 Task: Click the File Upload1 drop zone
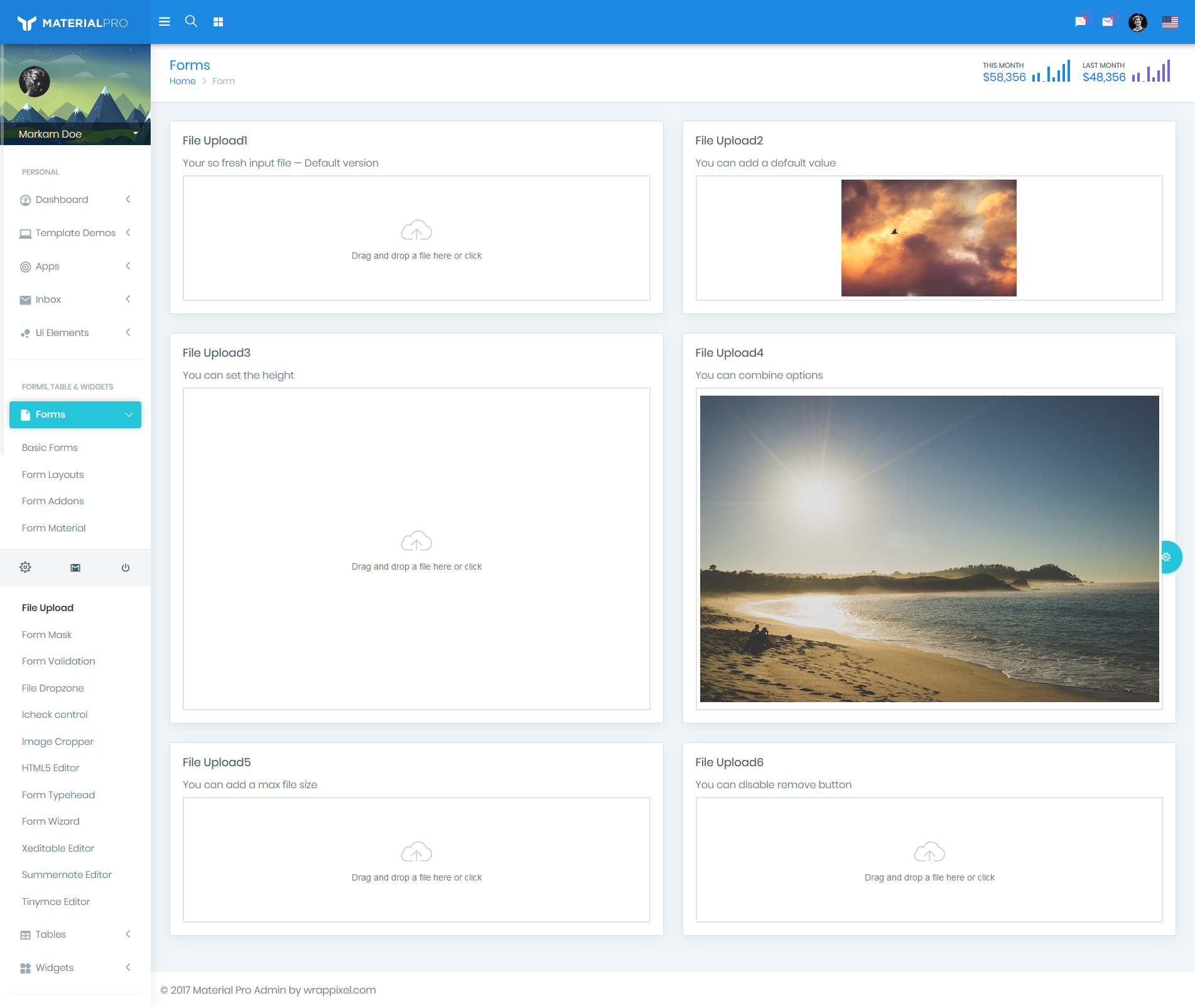[x=416, y=239]
